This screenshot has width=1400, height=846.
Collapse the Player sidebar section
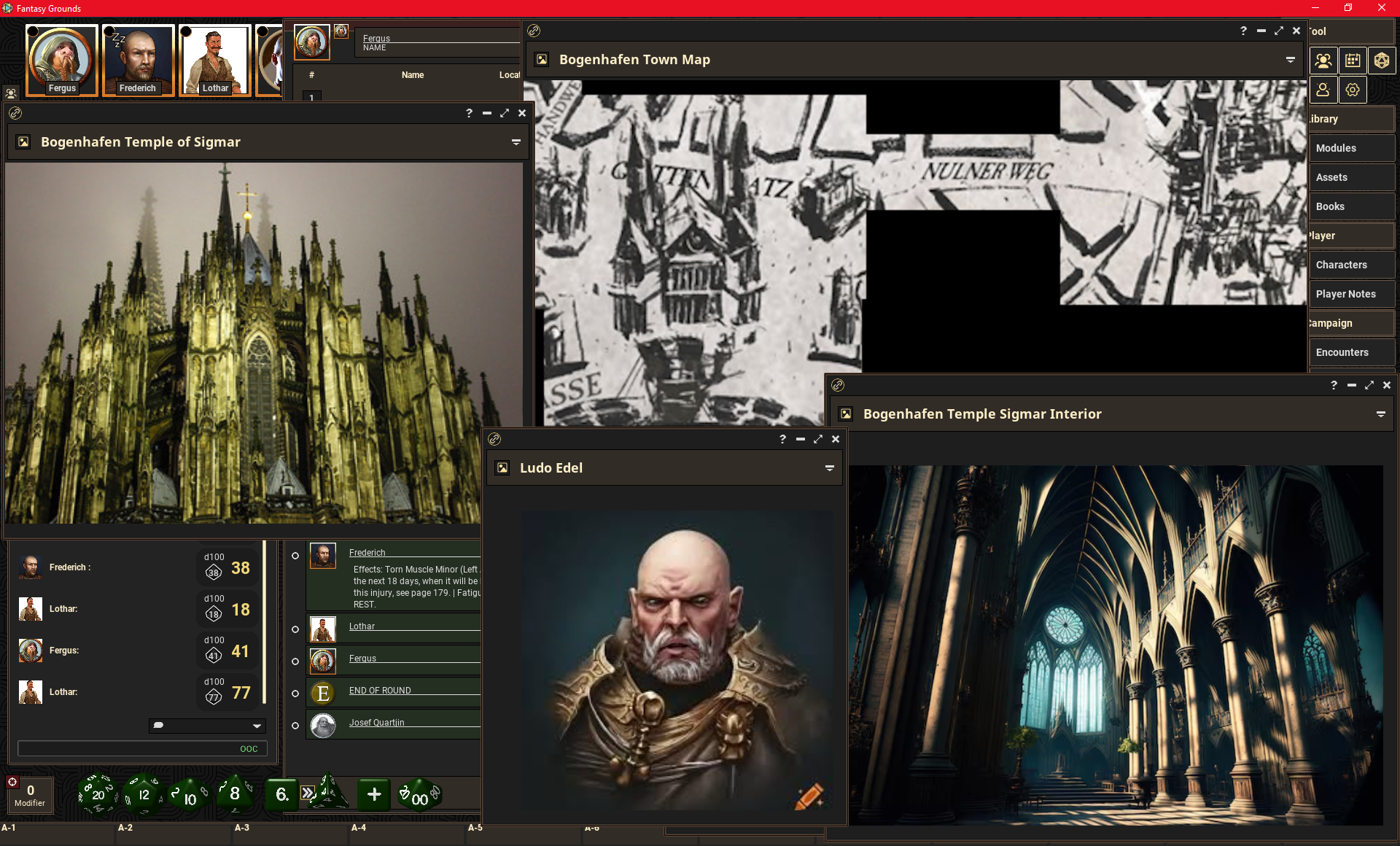tap(1351, 236)
